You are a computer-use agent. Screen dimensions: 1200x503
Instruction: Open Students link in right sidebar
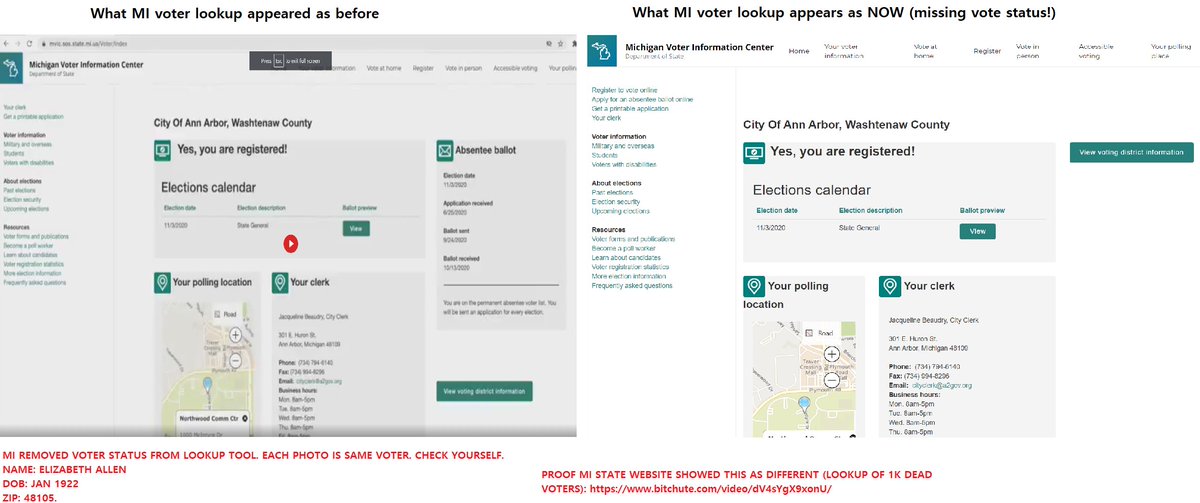pos(604,155)
